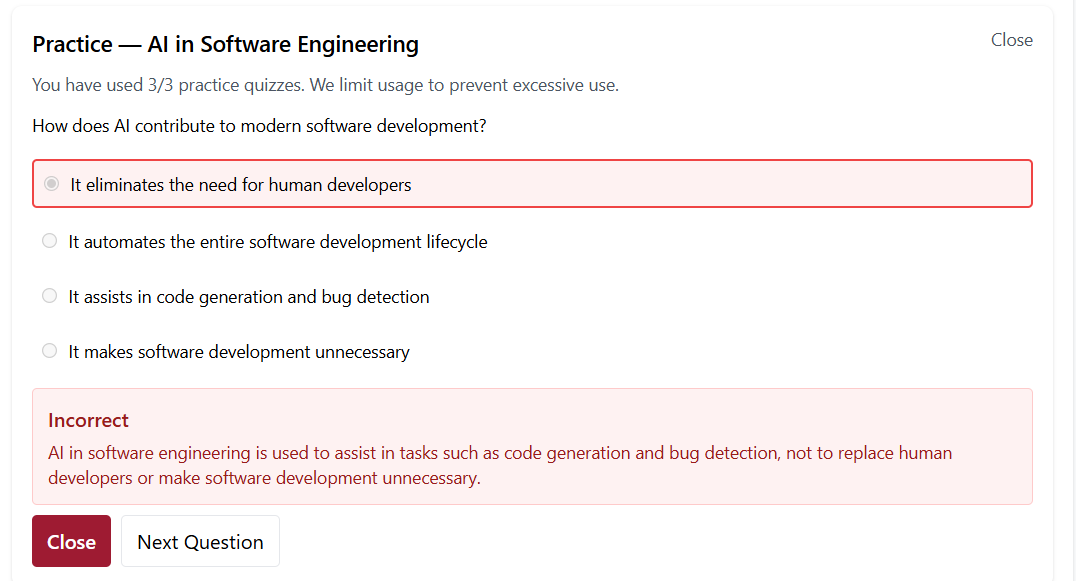1076x581 pixels.
Task: Click the answer text 'It automates the entire software development lifecycle'
Action: (x=277, y=242)
